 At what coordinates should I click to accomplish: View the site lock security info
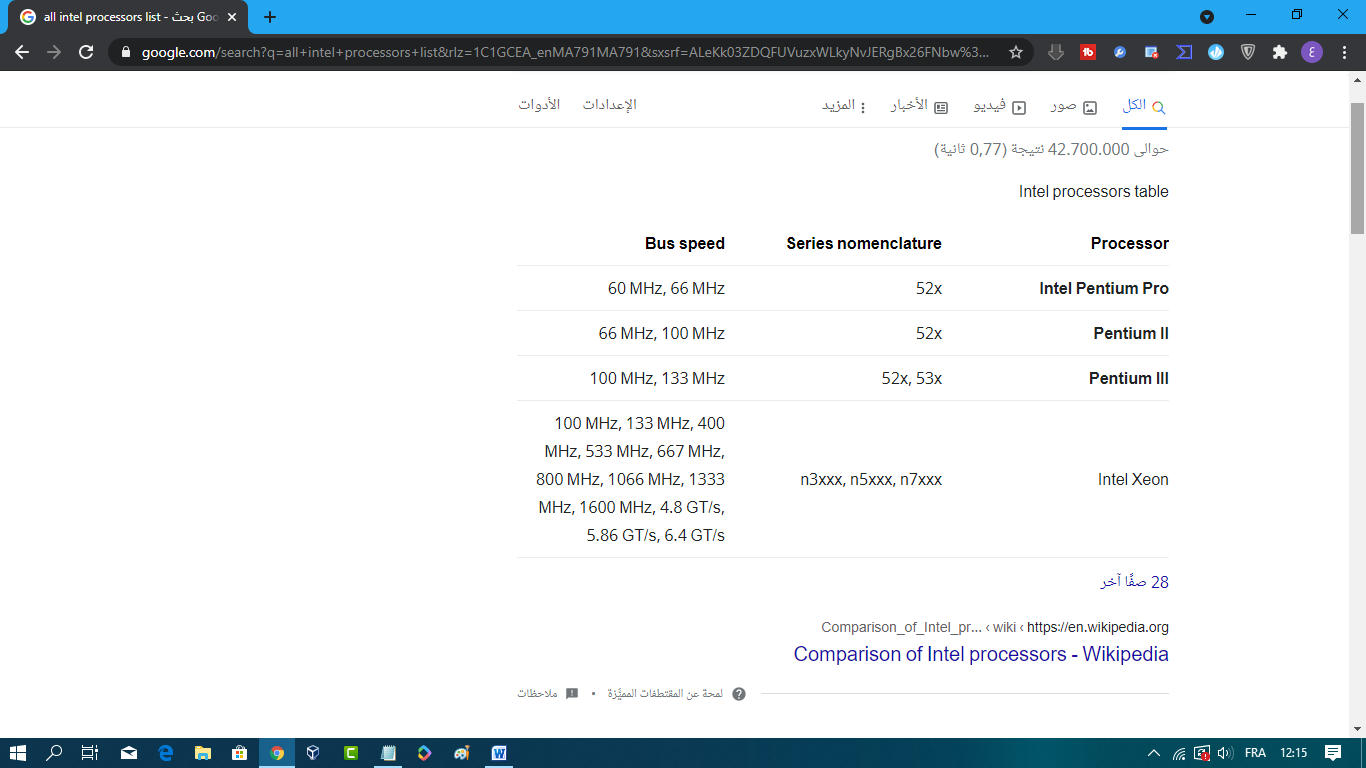[125, 52]
